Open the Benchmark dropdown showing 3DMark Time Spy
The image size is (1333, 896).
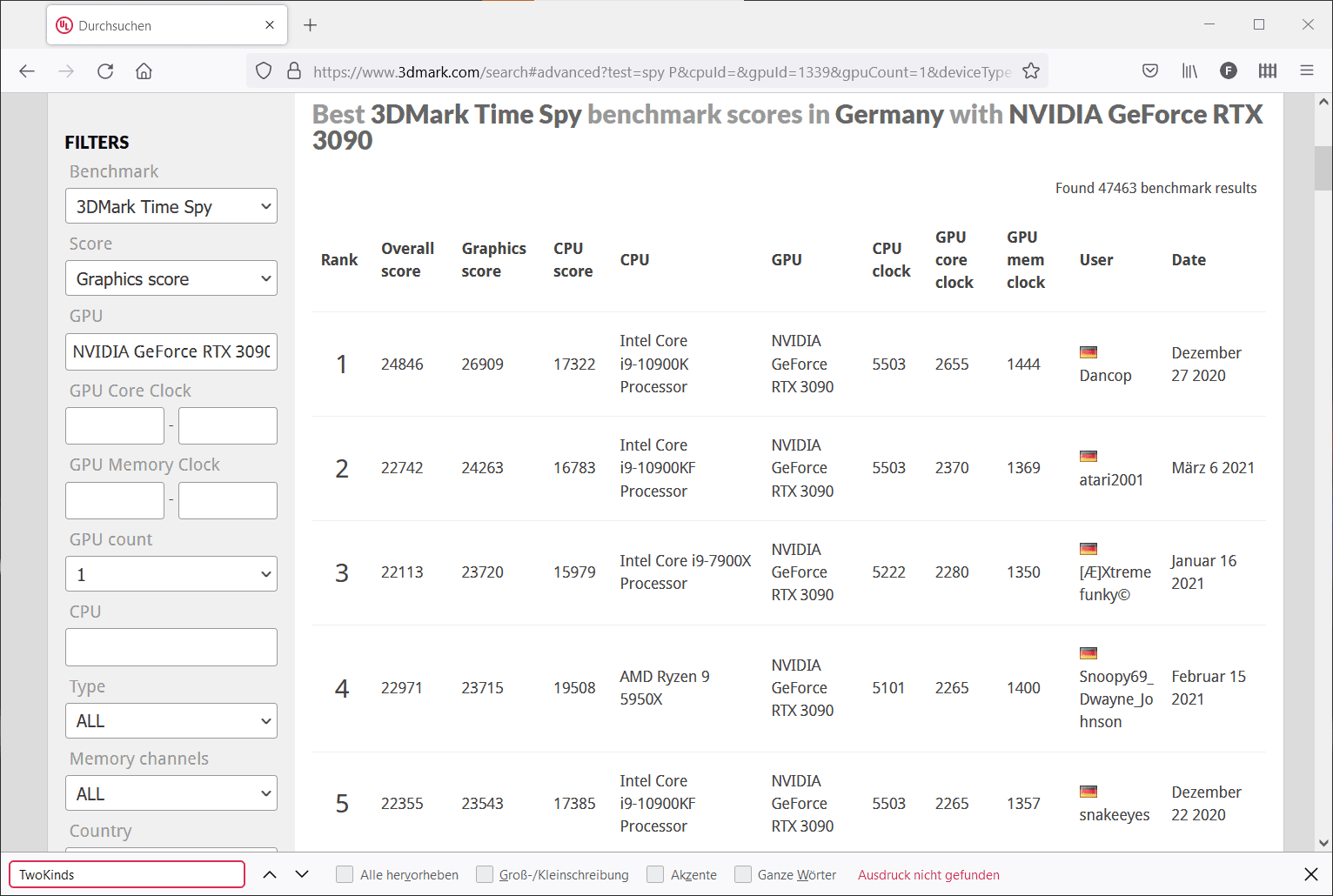[171, 206]
